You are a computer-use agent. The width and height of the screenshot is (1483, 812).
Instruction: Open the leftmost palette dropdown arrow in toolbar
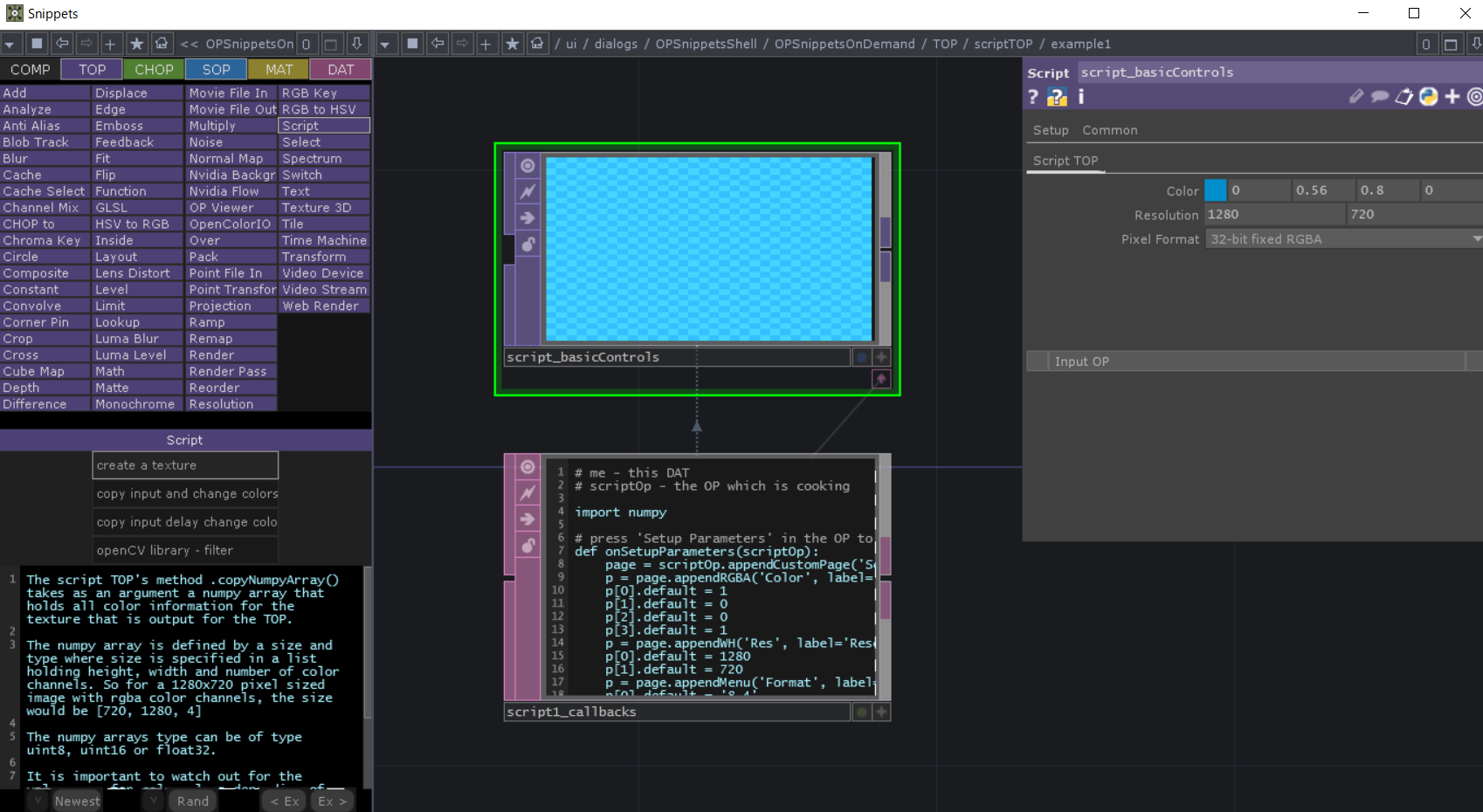point(10,43)
